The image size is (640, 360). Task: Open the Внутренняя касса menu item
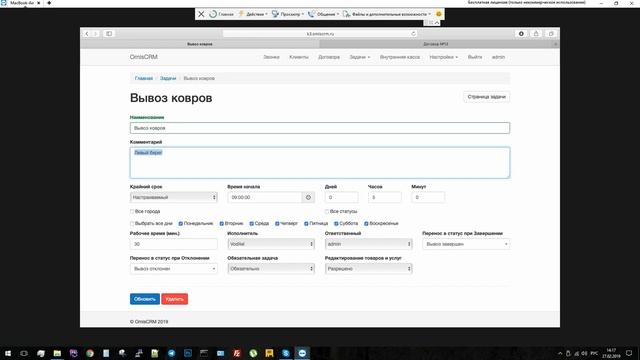pos(400,57)
